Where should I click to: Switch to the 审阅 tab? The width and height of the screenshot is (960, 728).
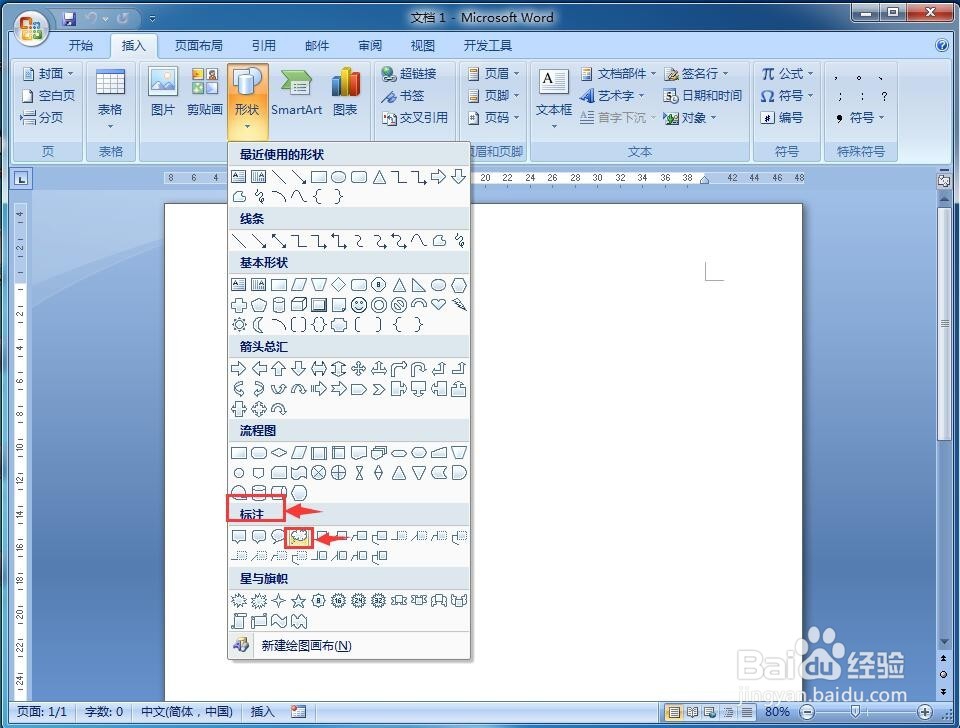coord(370,45)
